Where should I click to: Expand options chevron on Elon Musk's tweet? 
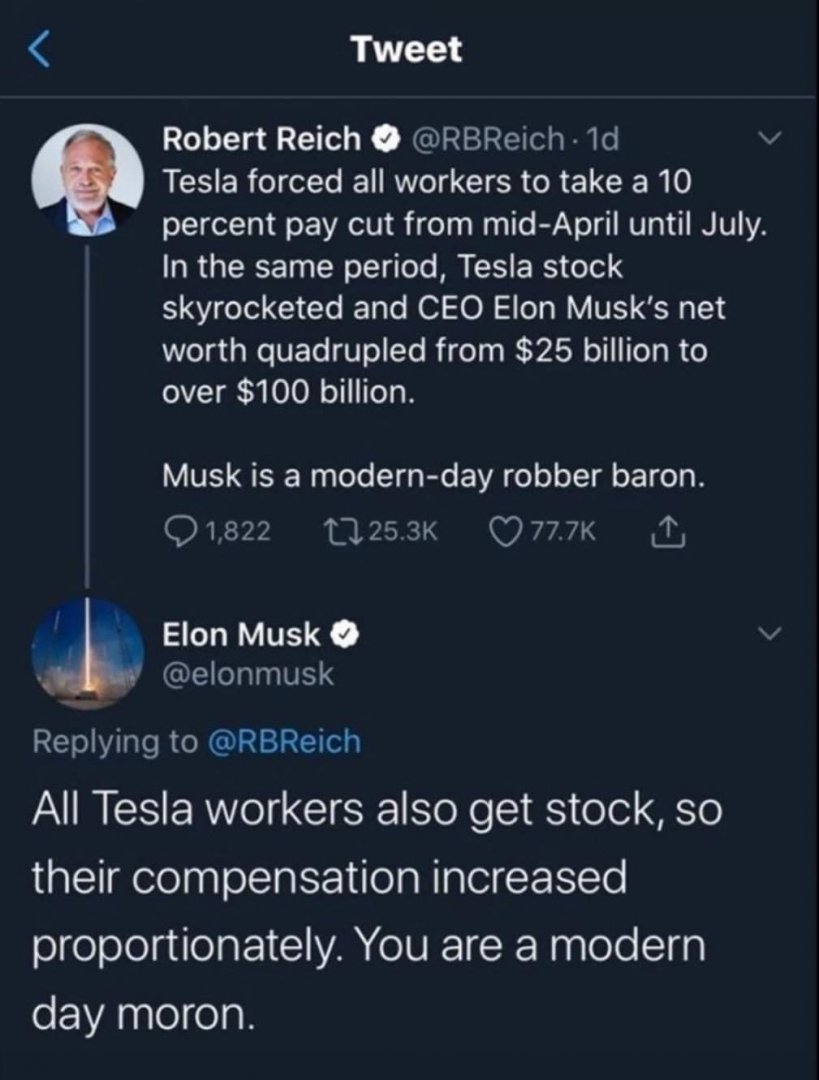768,634
